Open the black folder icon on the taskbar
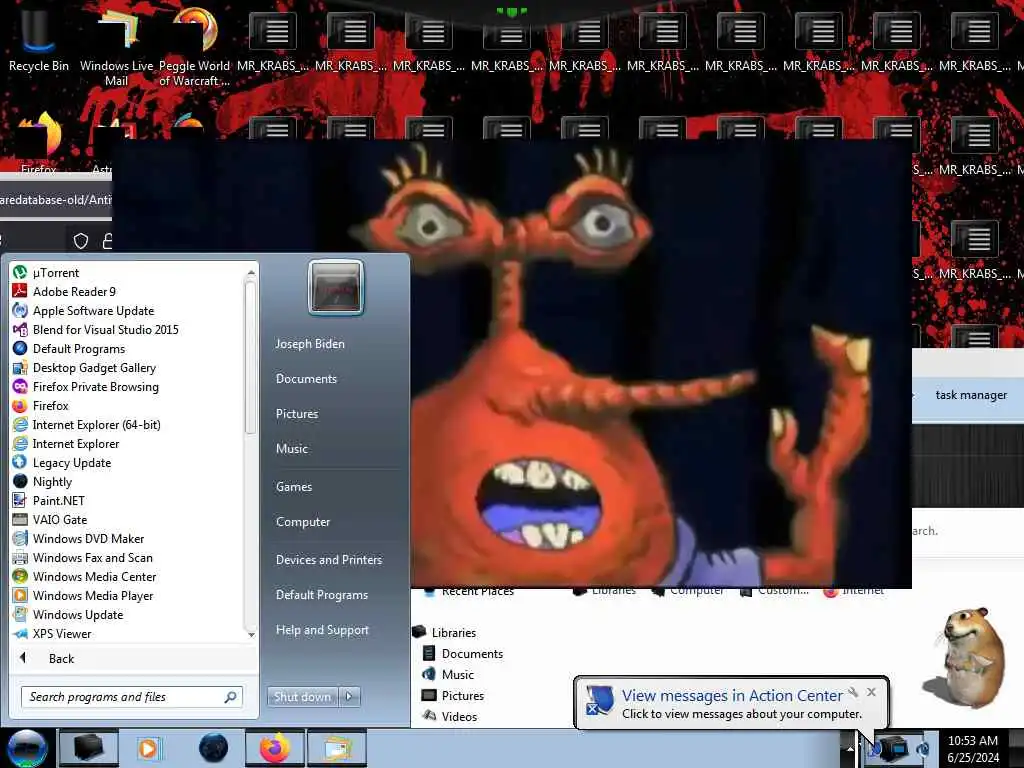 (89, 748)
